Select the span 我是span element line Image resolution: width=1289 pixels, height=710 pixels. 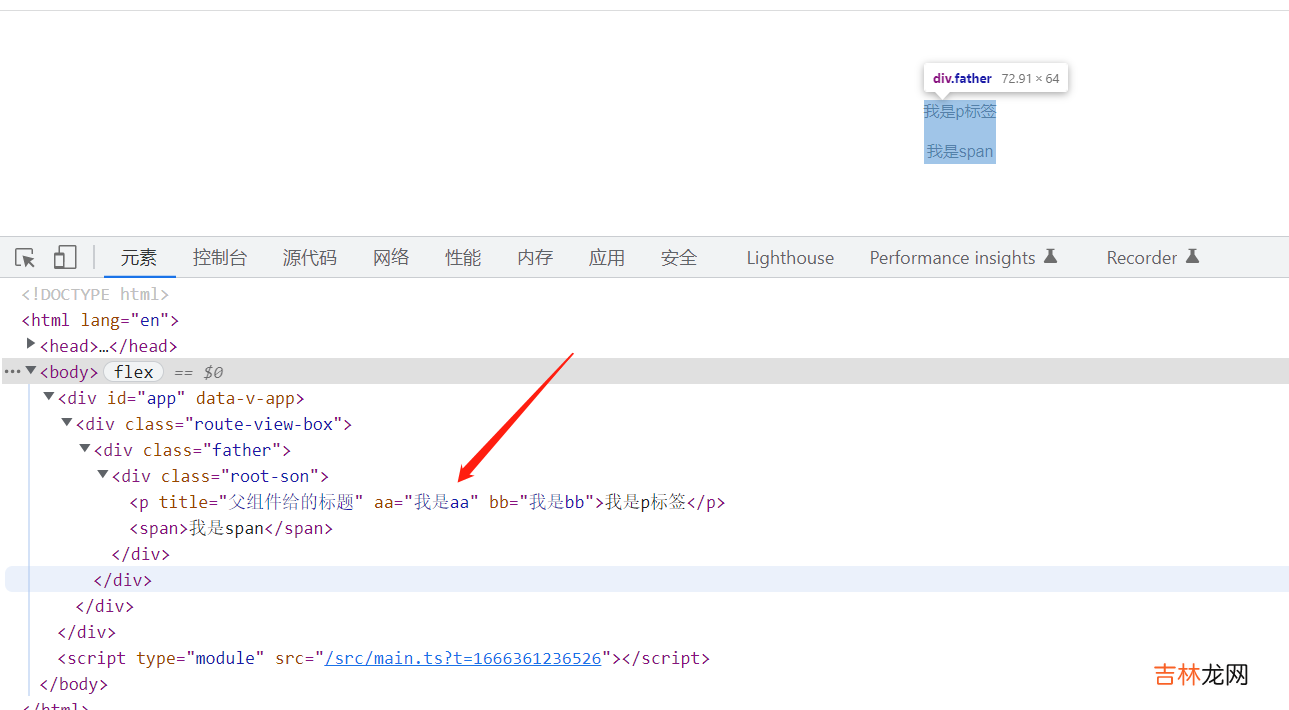click(231, 528)
